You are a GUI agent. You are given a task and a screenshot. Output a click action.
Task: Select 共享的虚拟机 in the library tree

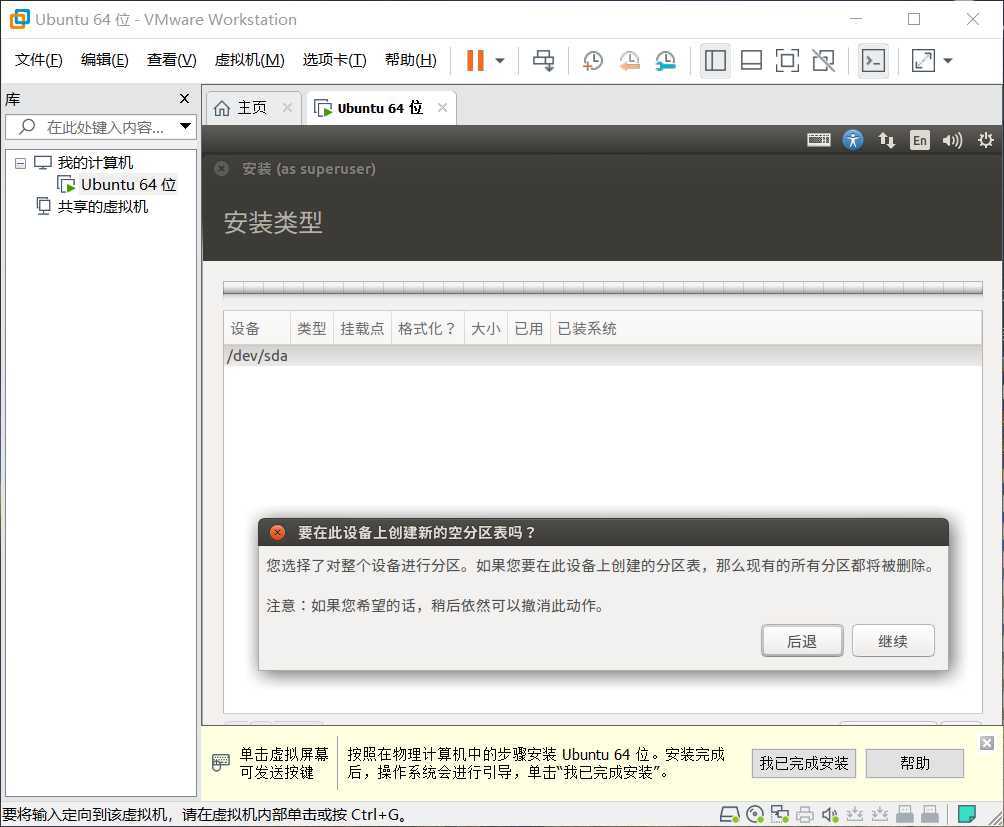pyautogui.click(x=103, y=206)
